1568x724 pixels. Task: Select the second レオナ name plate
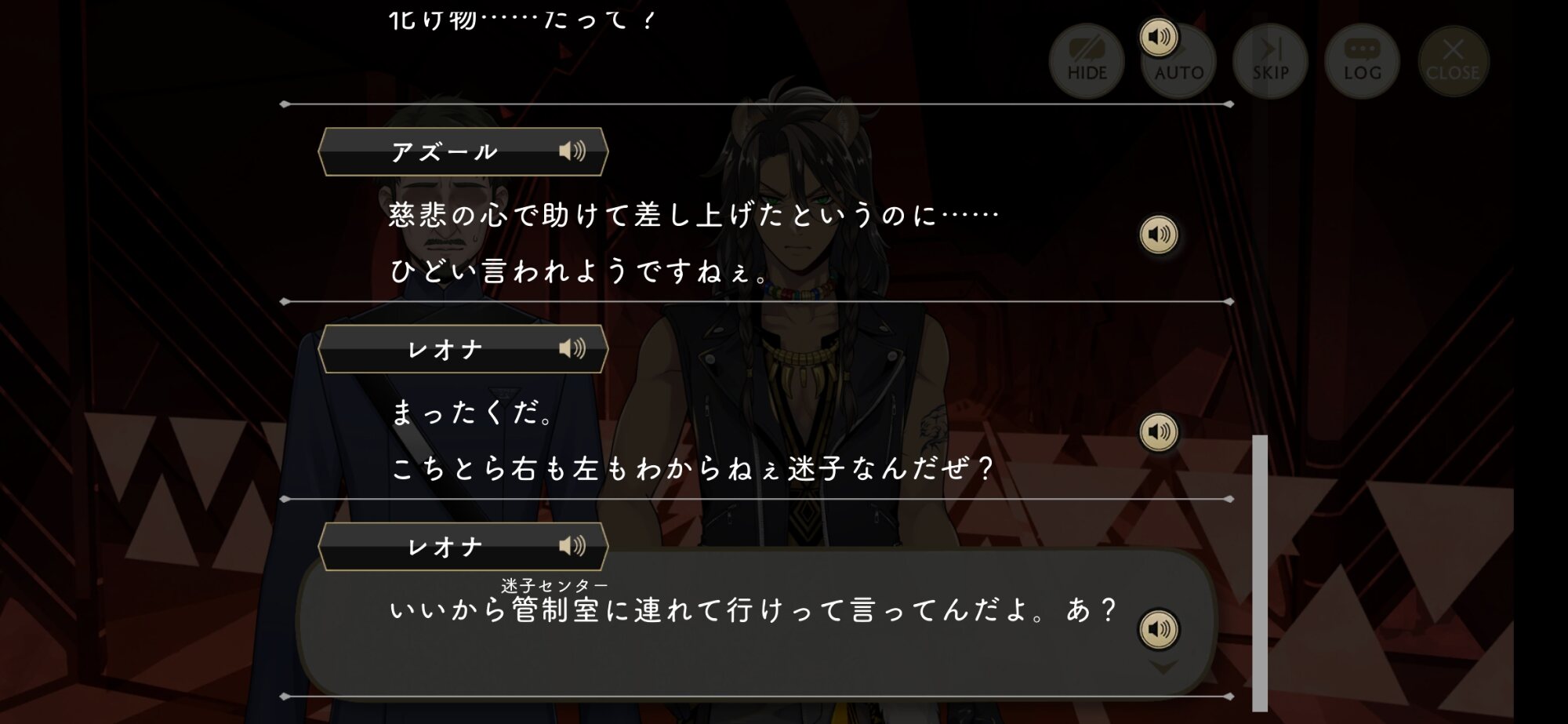[x=463, y=547]
